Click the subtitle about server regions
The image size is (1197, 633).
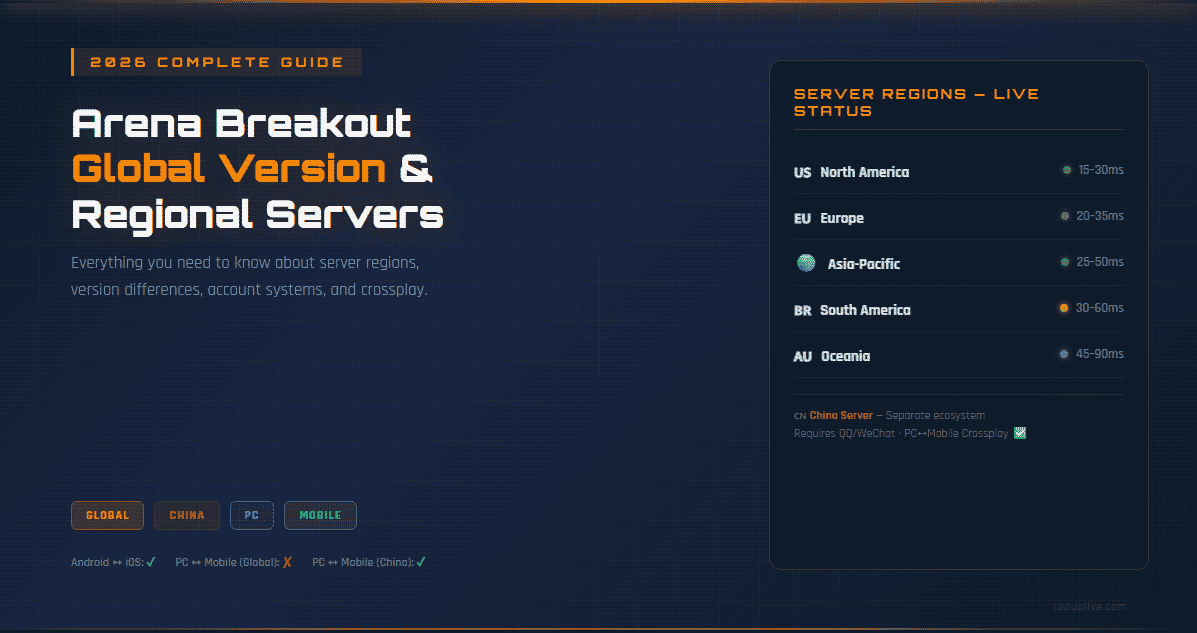coord(249,276)
